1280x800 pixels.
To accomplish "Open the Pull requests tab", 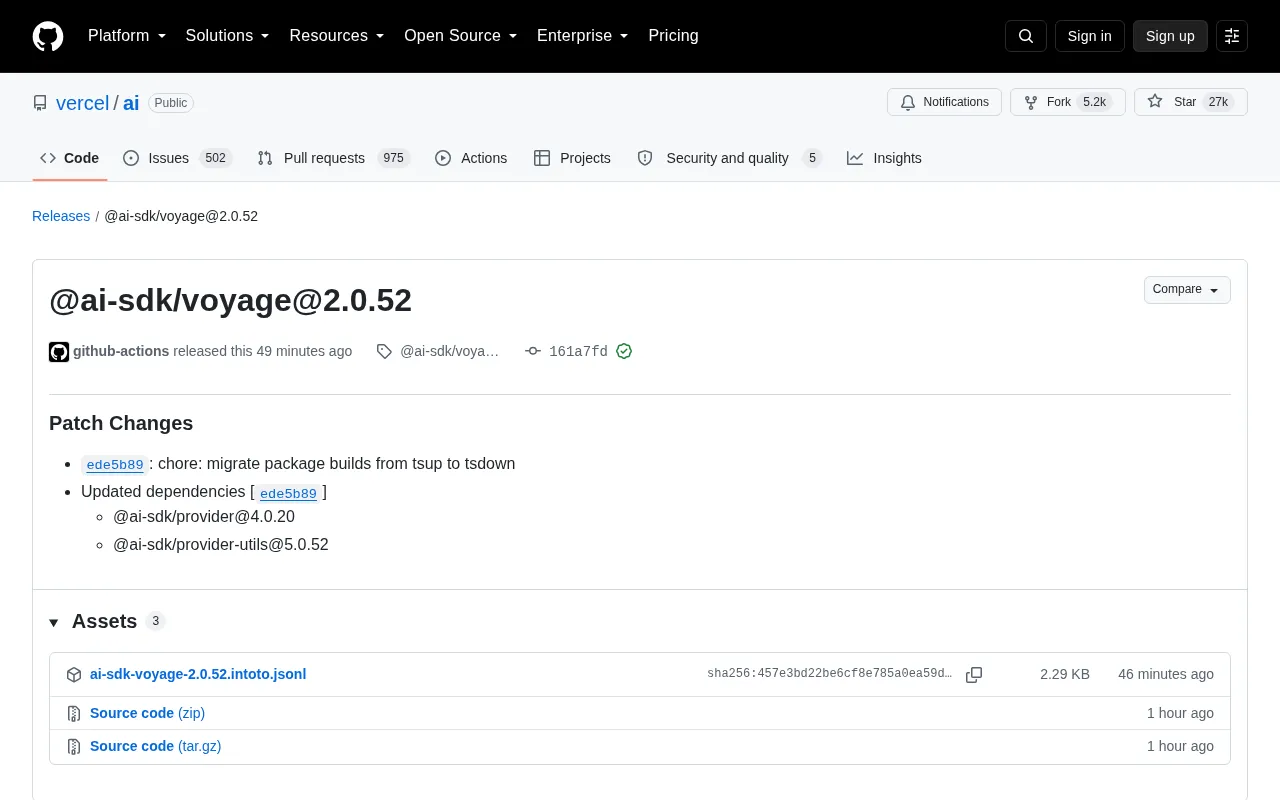I will tap(333, 158).
